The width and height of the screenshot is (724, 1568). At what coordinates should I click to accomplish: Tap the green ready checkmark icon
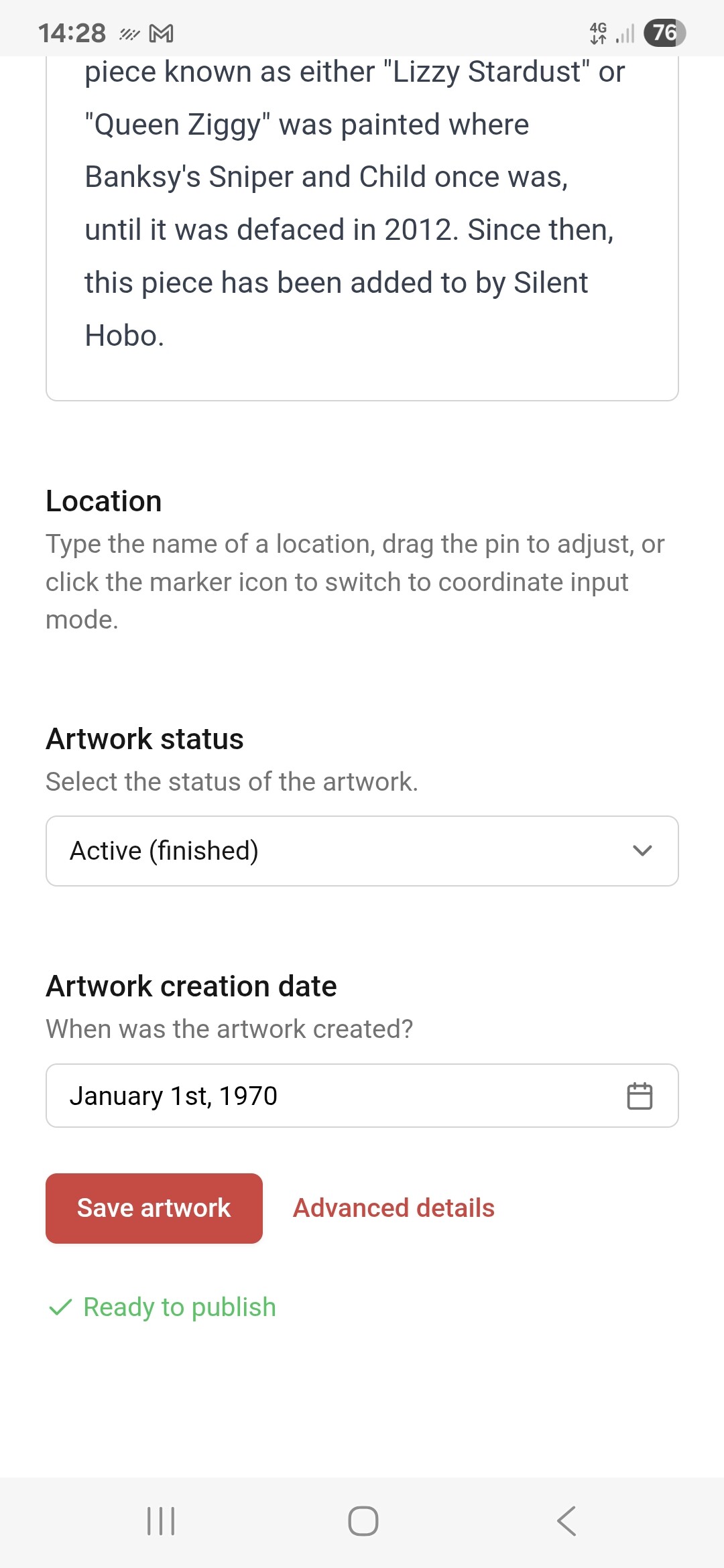click(60, 1307)
